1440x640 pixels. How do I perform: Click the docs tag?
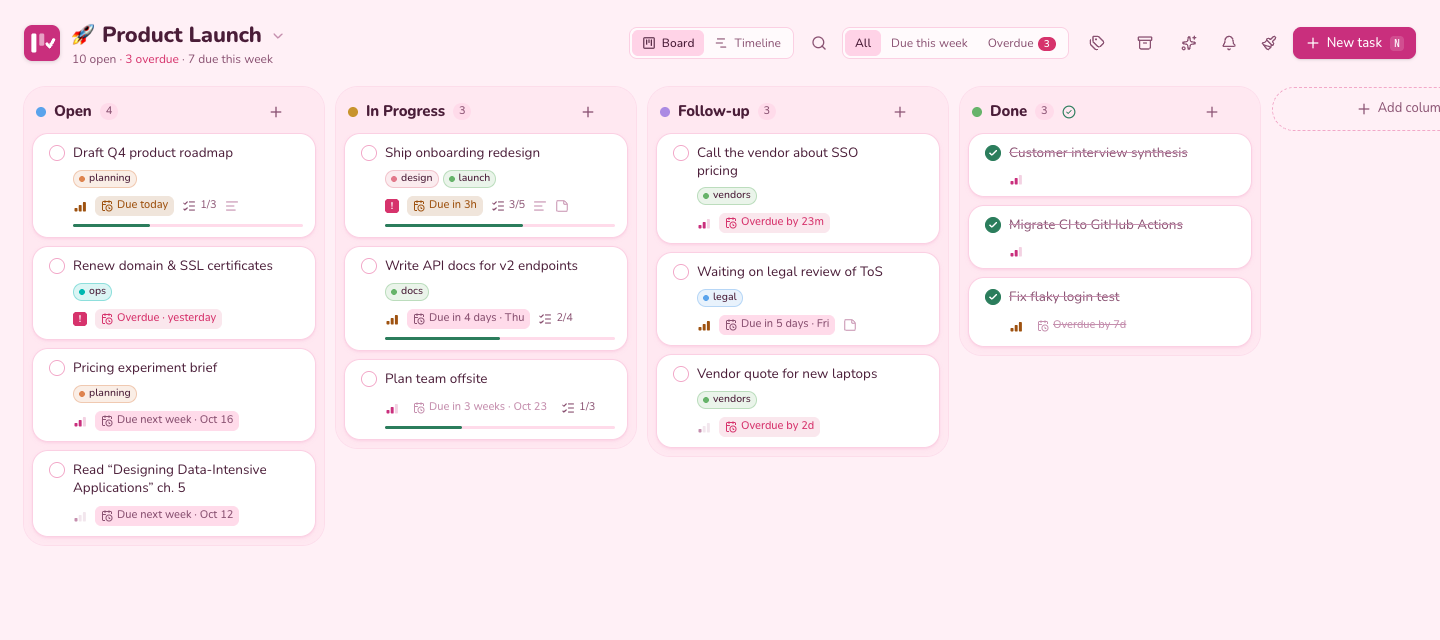[407, 292]
